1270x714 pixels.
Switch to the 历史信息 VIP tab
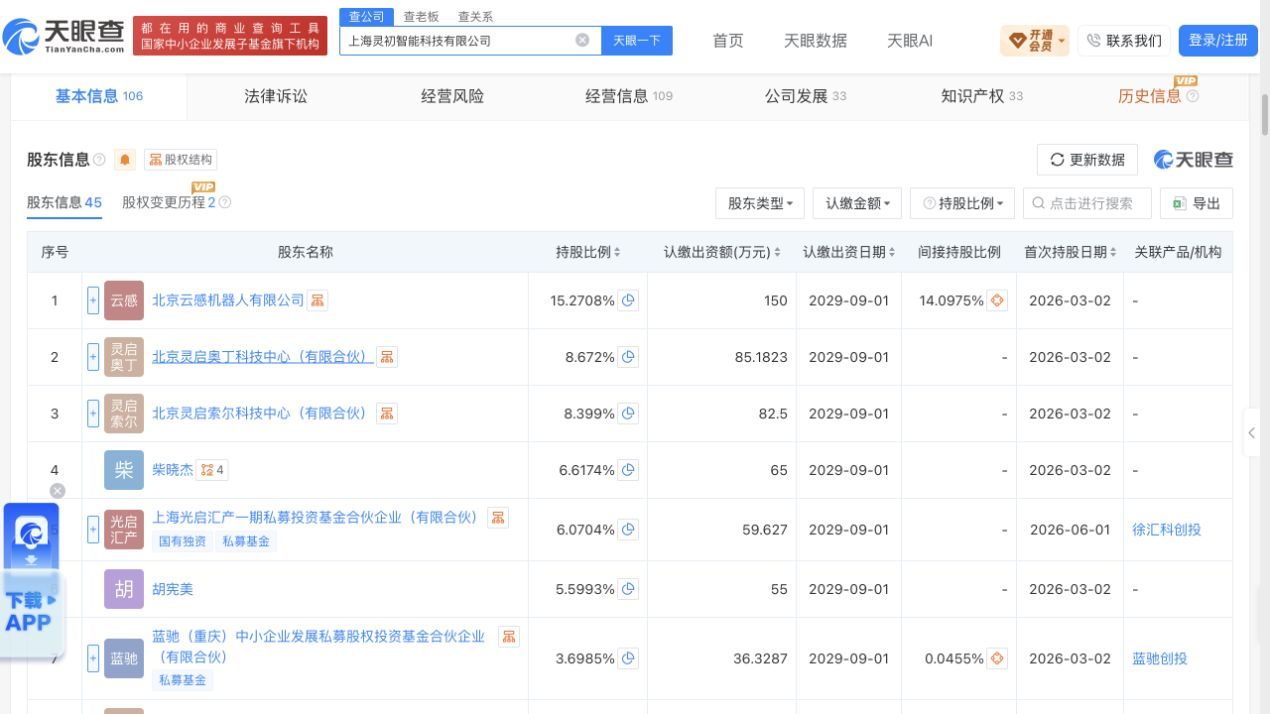pyautogui.click(x=1158, y=96)
